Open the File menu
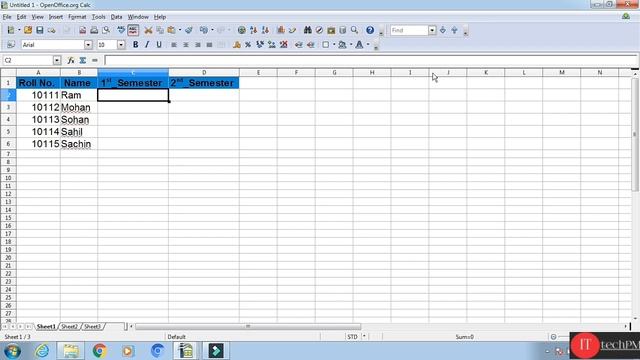The height and width of the screenshot is (360, 640). pyautogui.click(x=7, y=17)
